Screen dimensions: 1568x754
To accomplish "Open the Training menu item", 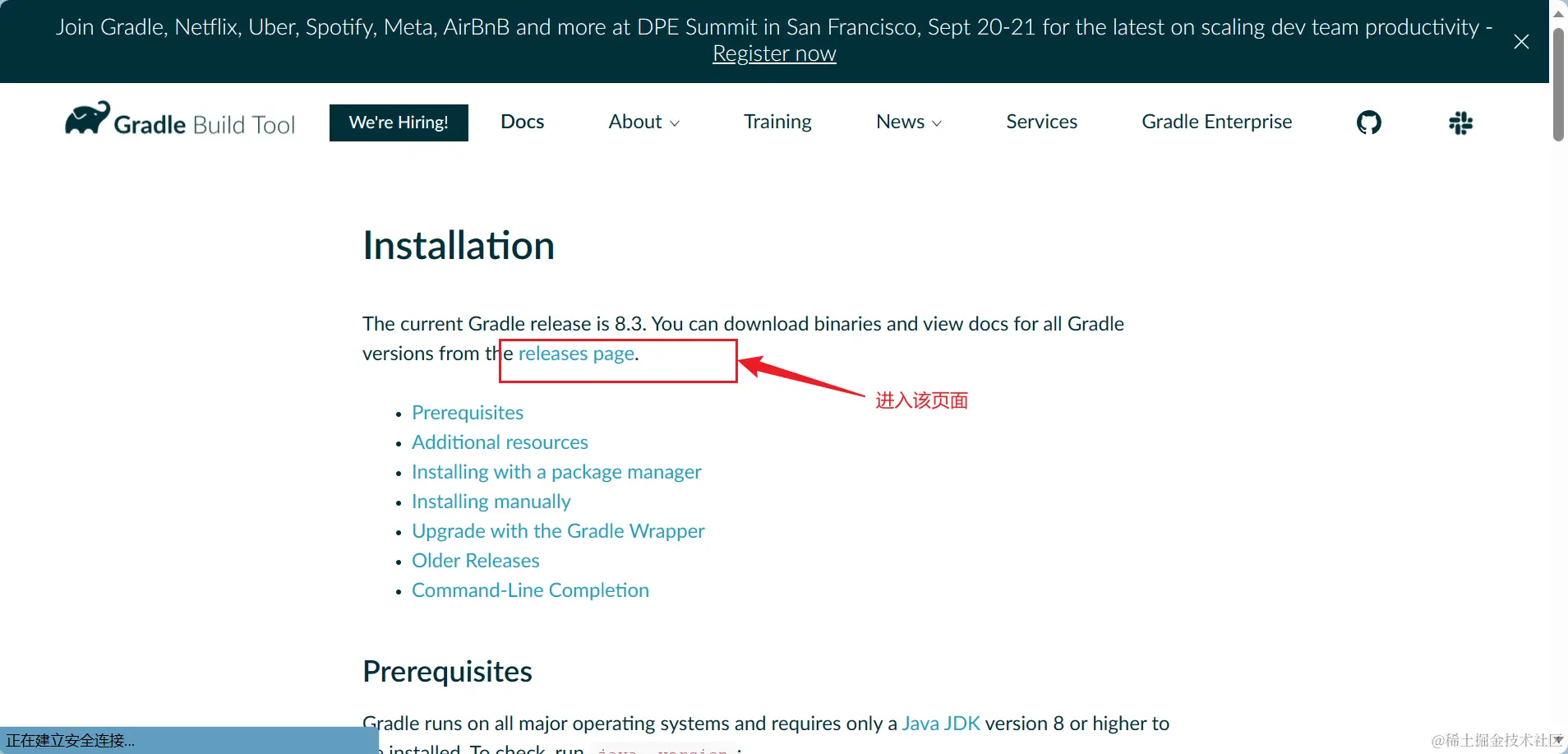I will coord(777,122).
